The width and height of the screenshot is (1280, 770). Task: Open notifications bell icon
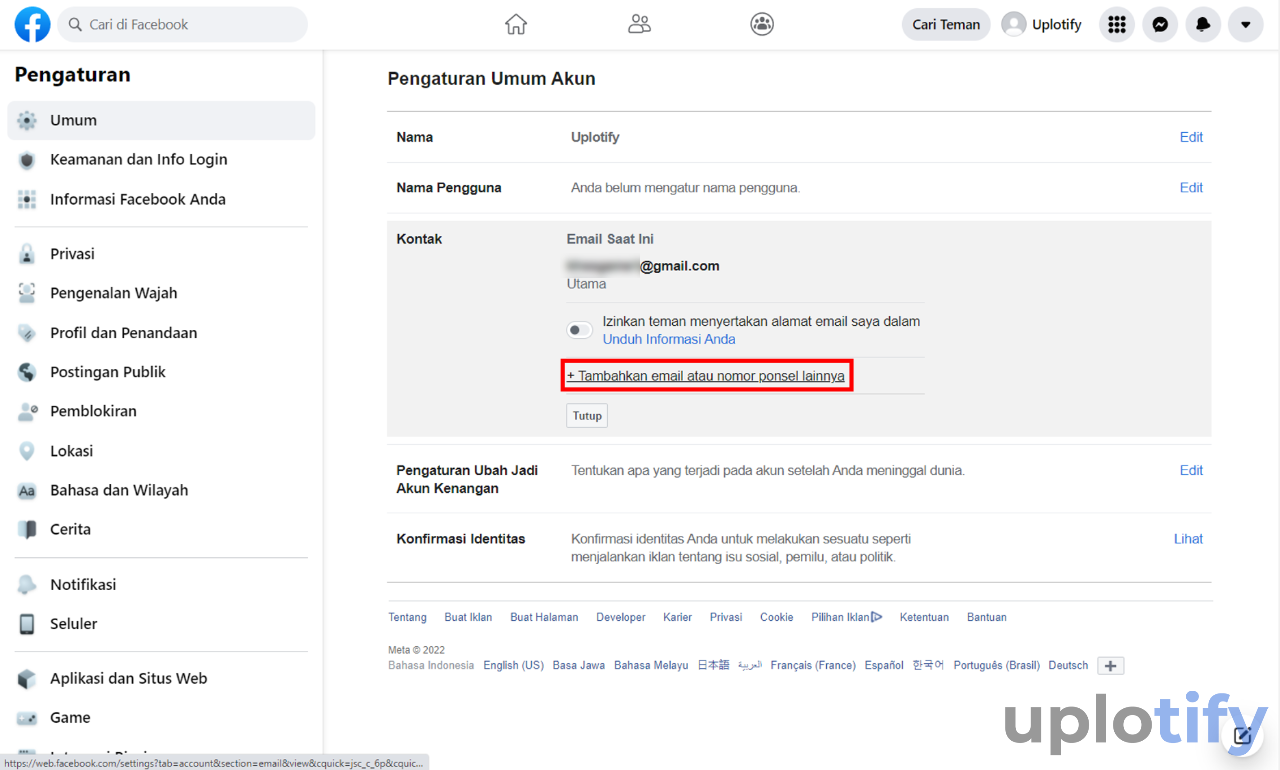pos(1203,24)
